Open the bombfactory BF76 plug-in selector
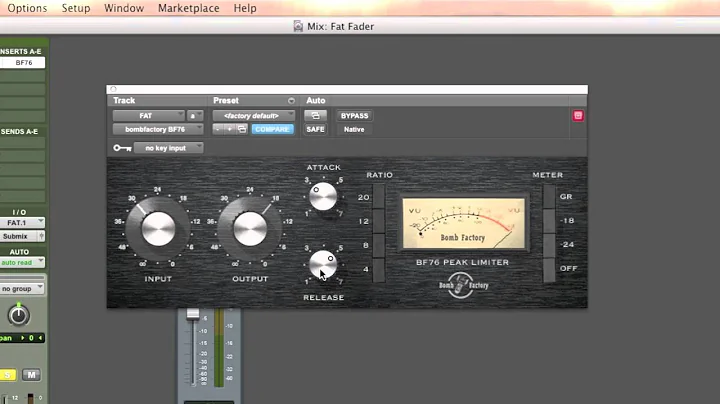Screen dimensions: 720x404 pyautogui.click(x=158, y=129)
